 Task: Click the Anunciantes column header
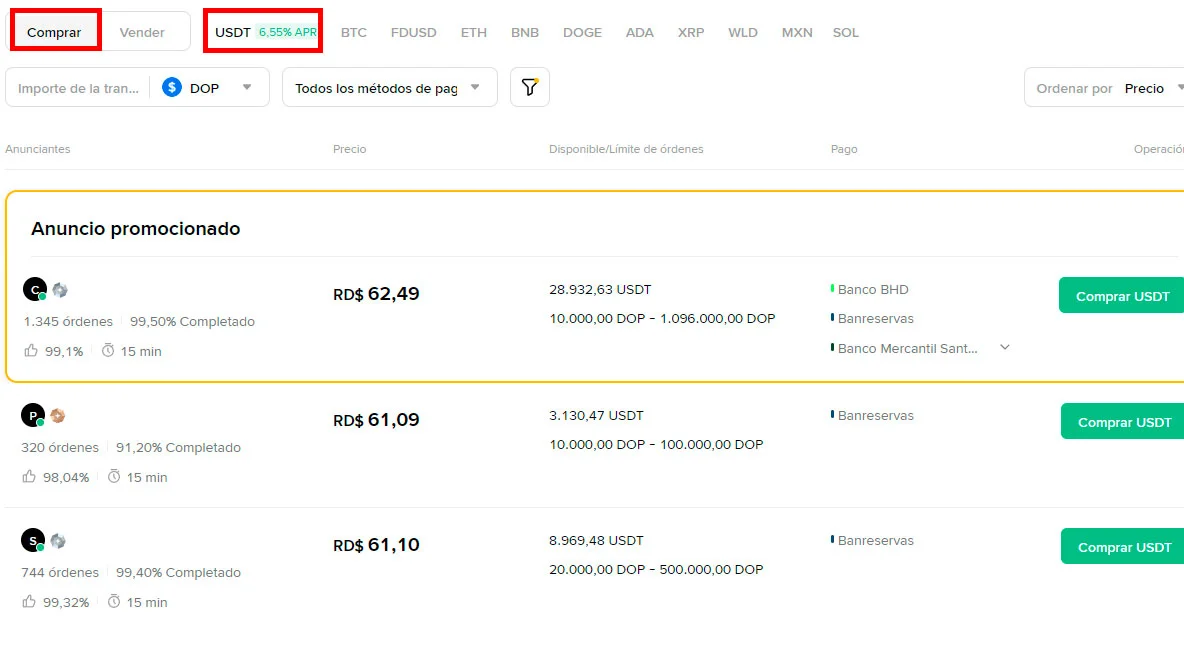(38, 149)
